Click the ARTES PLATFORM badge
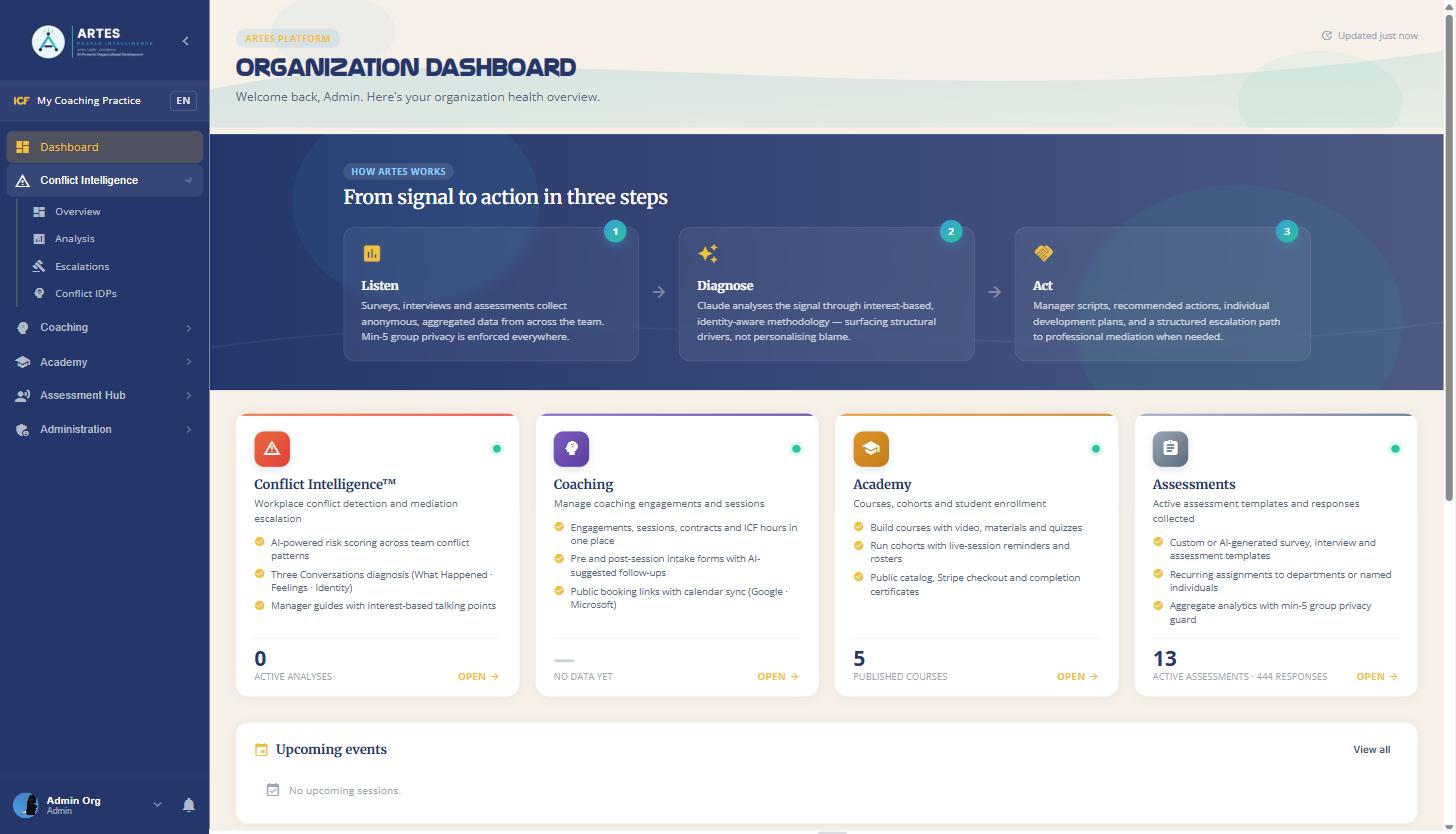 (x=288, y=39)
